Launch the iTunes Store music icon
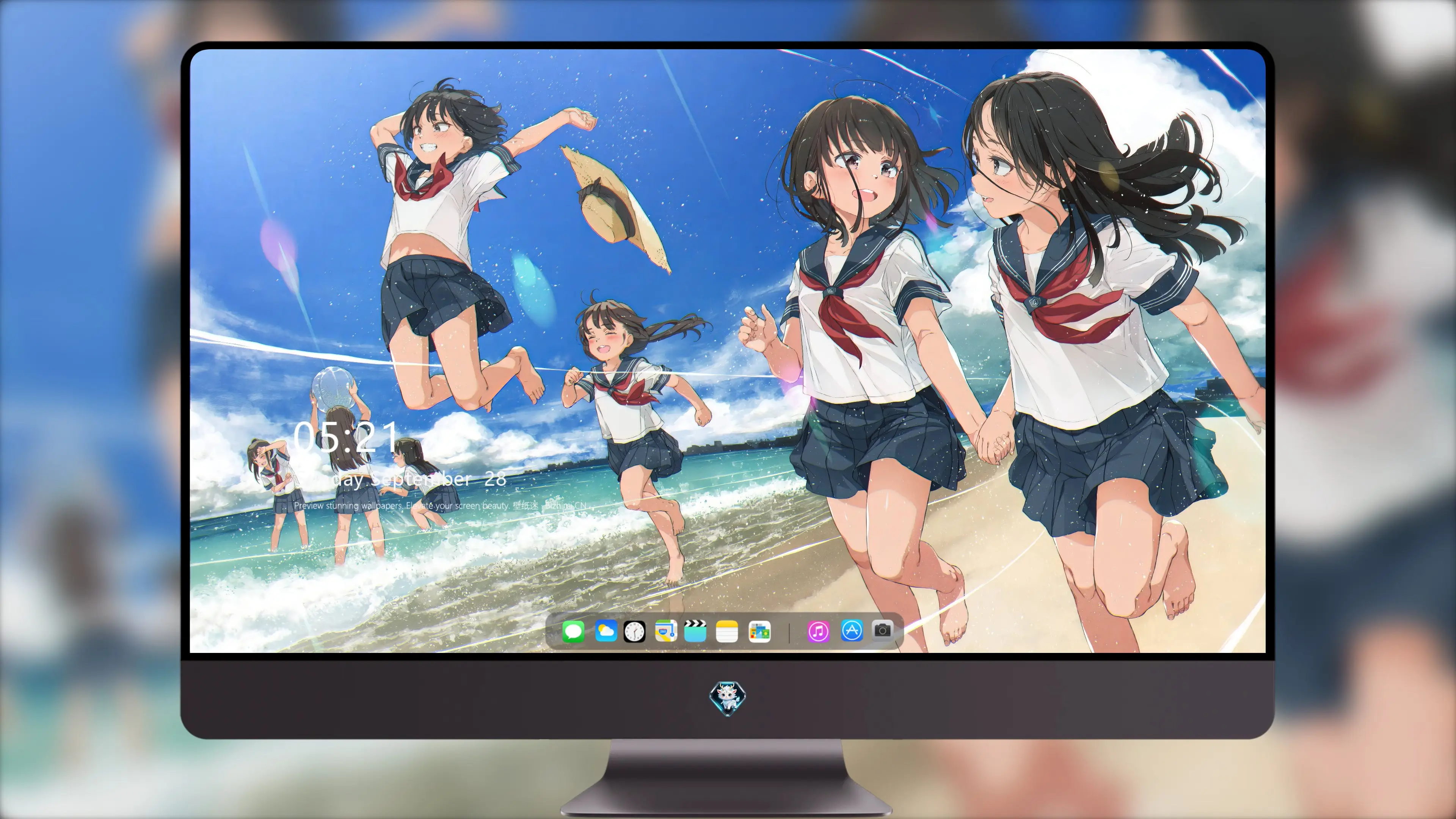This screenshot has width=1456, height=819. 819,631
